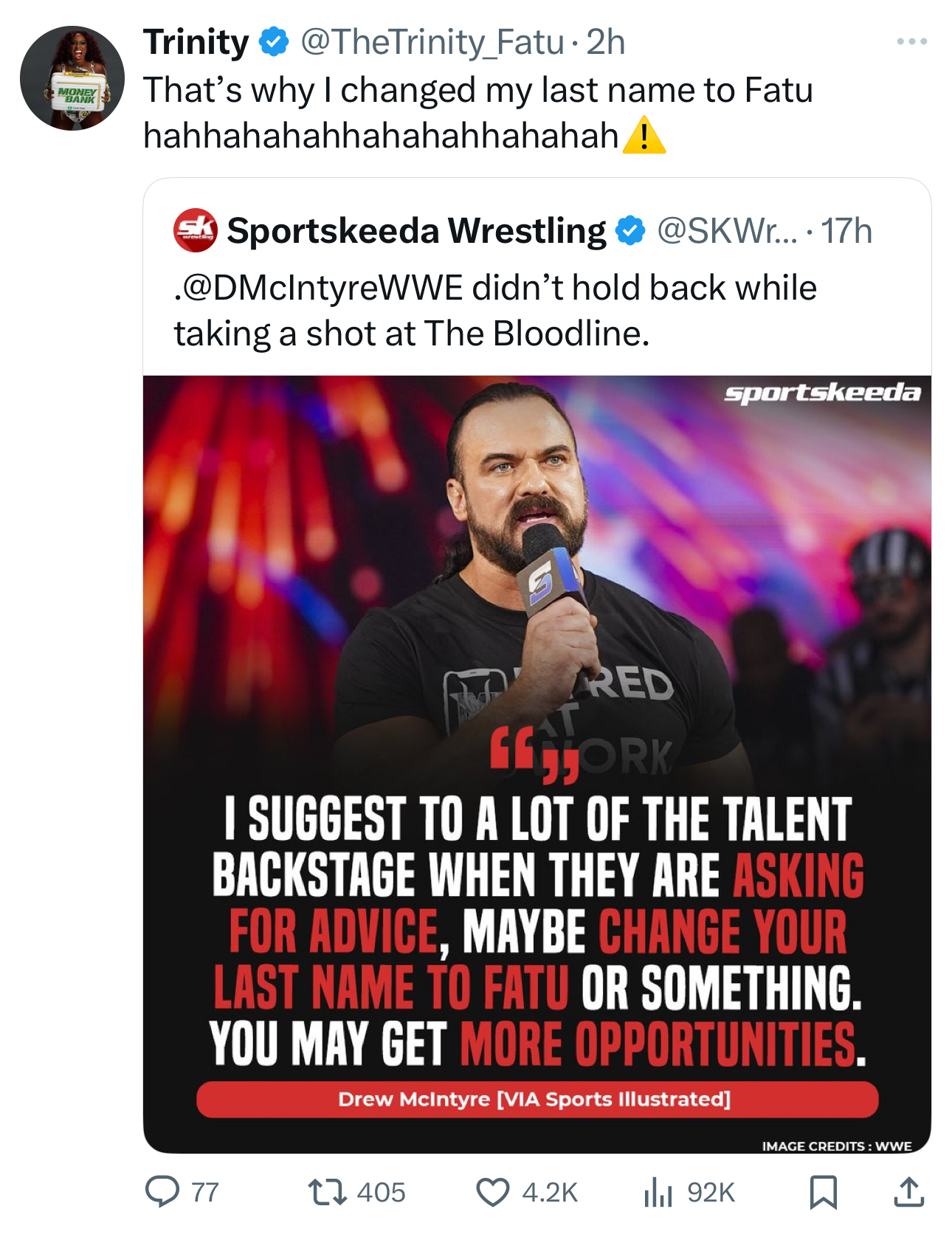Click the Sportskeeda Wrestling account name
Image resolution: width=952 pixels, height=1237 pixels.
(x=416, y=231)
